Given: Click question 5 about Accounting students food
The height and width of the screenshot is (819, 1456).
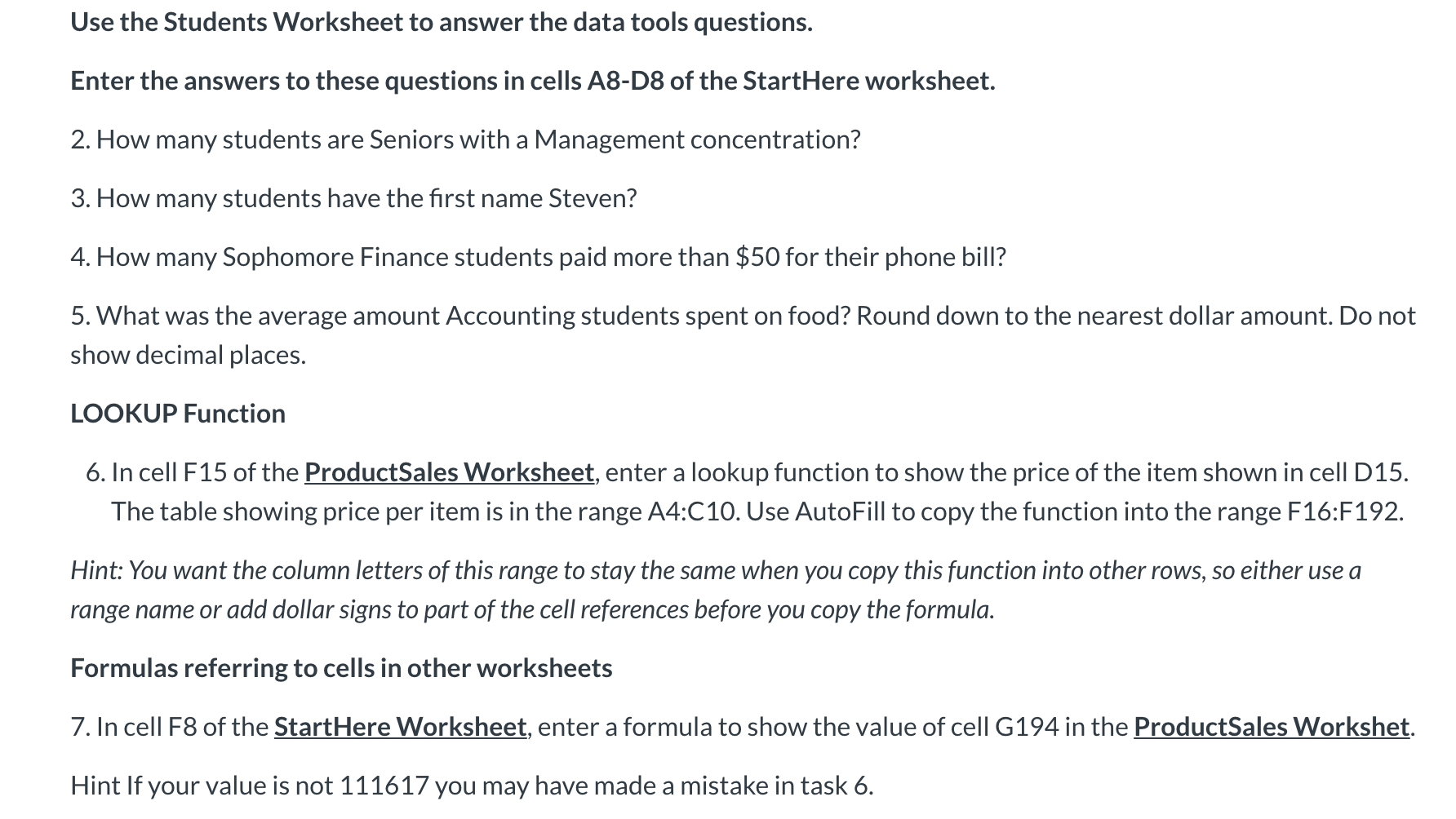Looking at the screenshot, I should point(743,335).
